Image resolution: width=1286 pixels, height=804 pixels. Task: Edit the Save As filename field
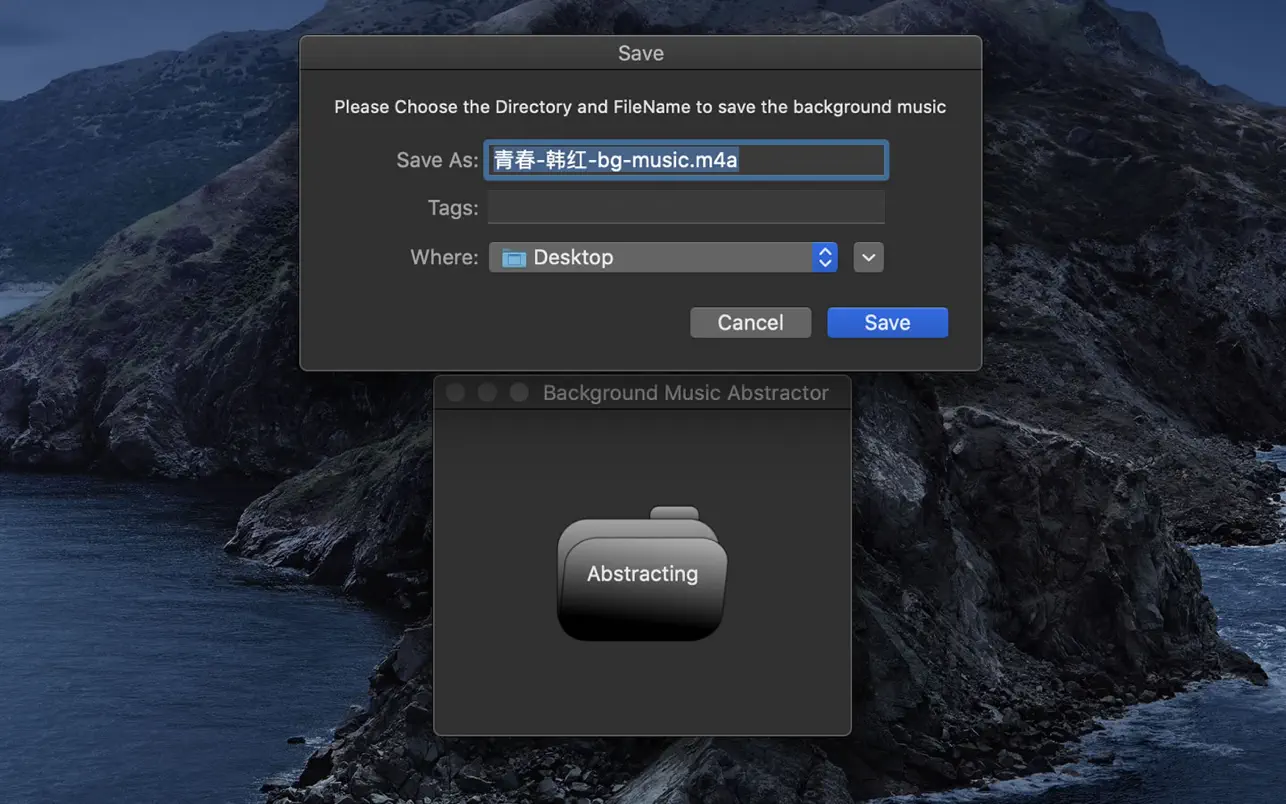pyautogui.click(x=686, y=160)
